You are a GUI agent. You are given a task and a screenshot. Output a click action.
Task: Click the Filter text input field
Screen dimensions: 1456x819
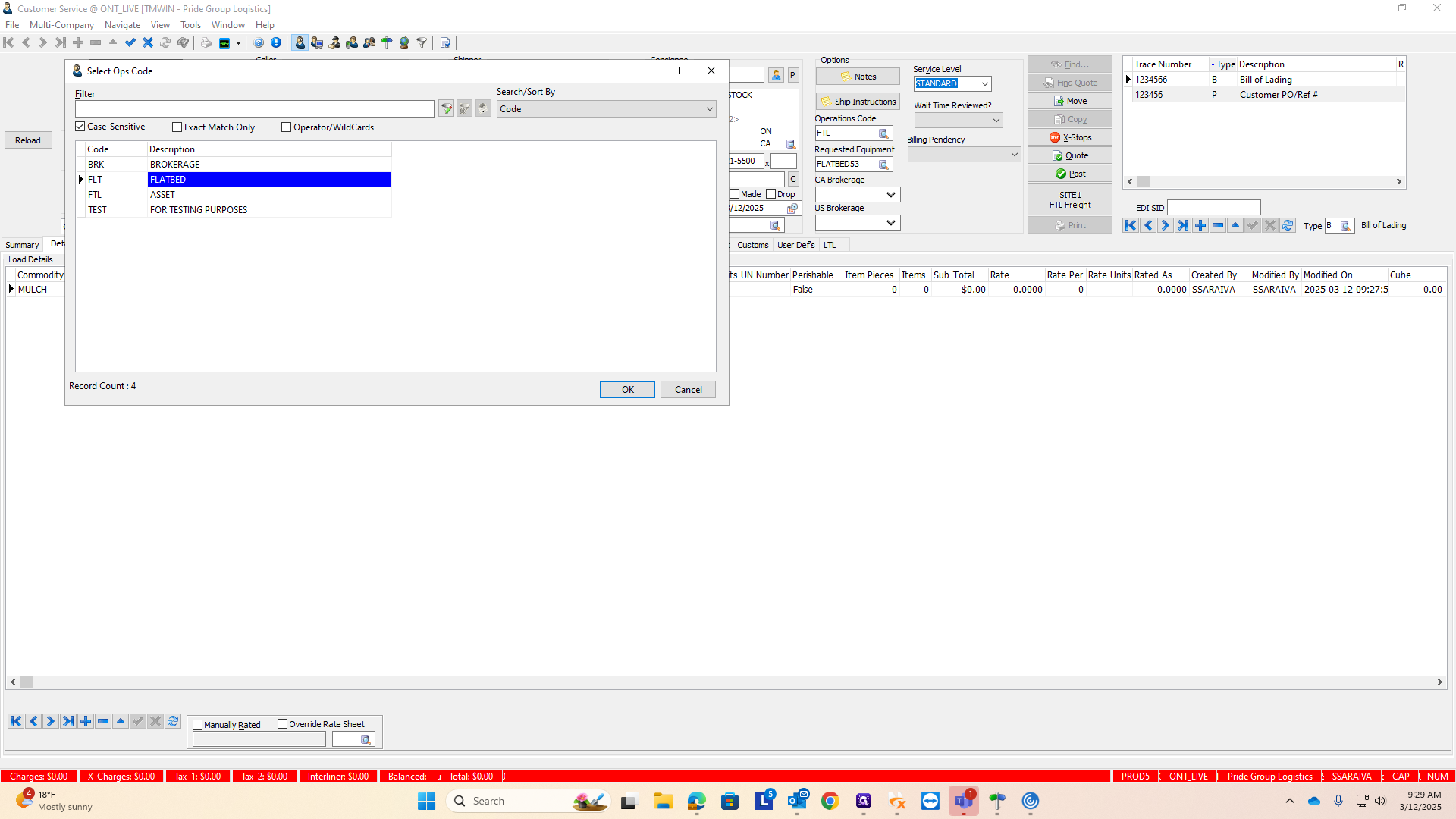click(254, 109)
